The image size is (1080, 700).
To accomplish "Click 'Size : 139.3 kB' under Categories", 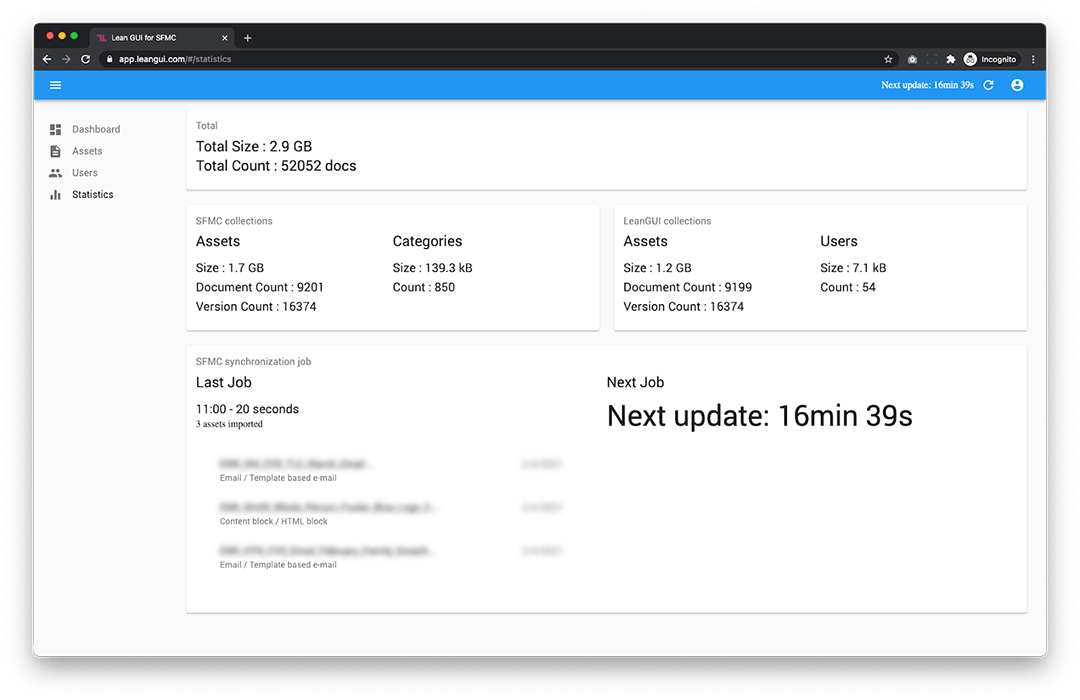I will click(x=433, y=268).
